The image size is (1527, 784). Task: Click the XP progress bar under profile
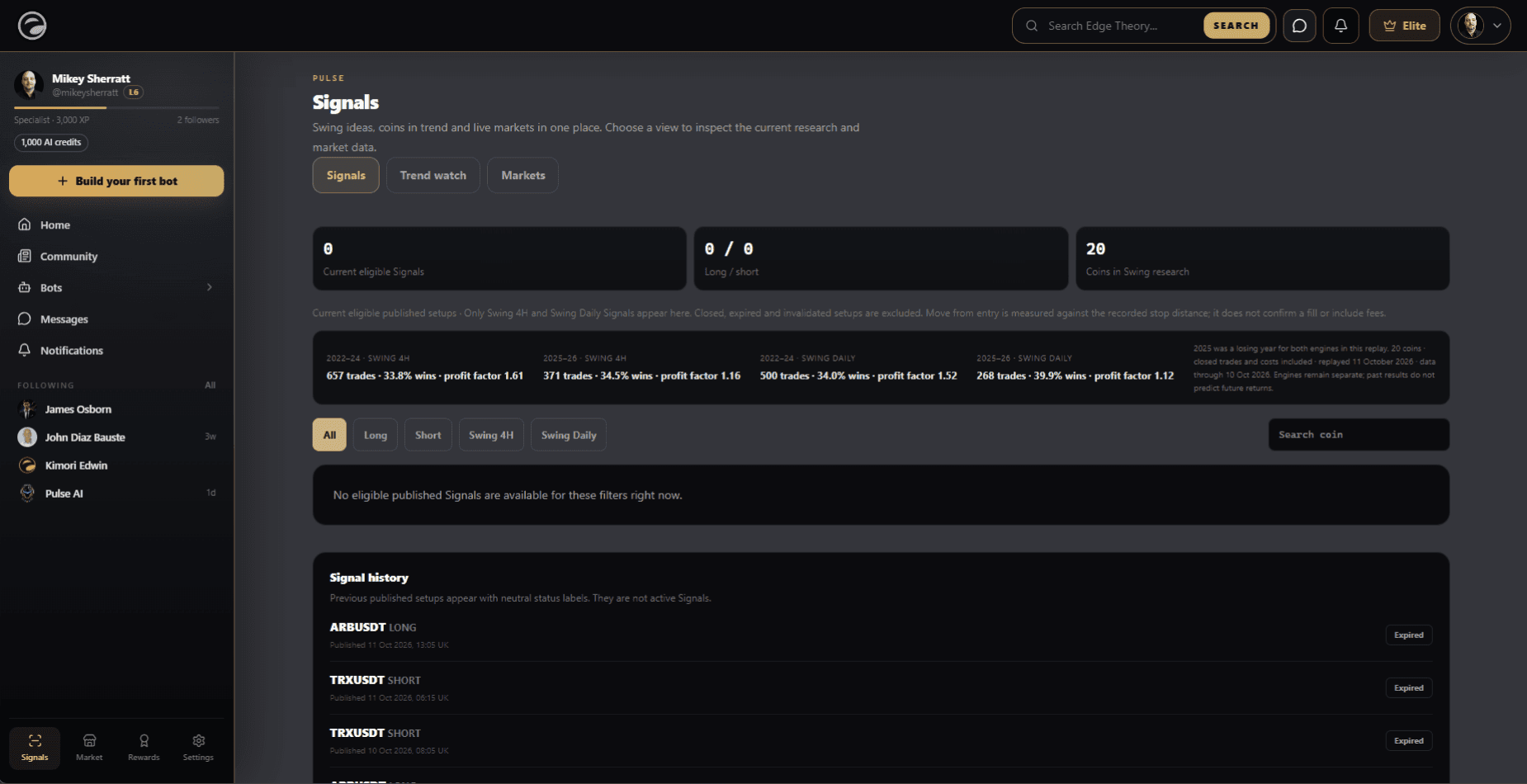[116, 107]
